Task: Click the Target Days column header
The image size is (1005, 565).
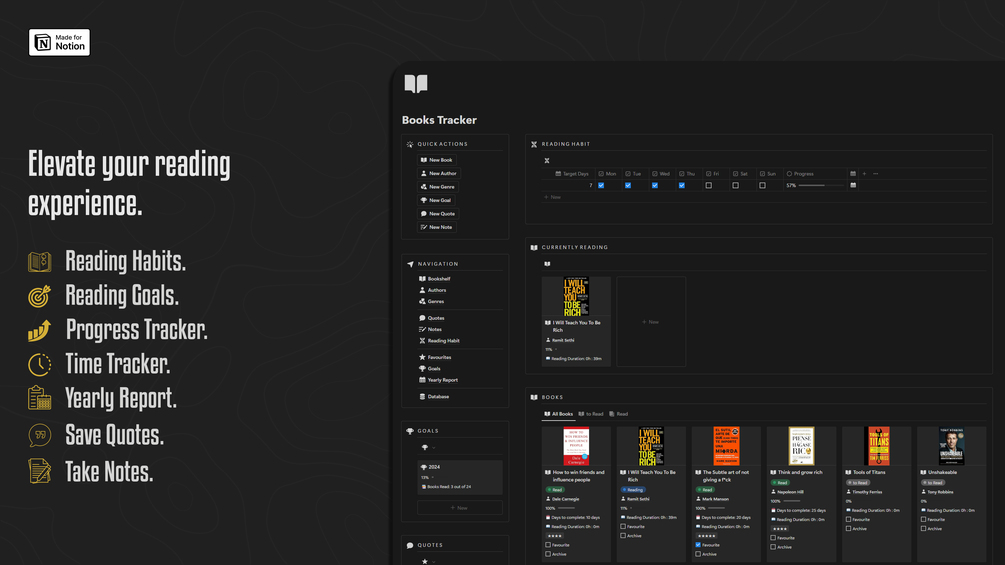Action: coord(572,174)
